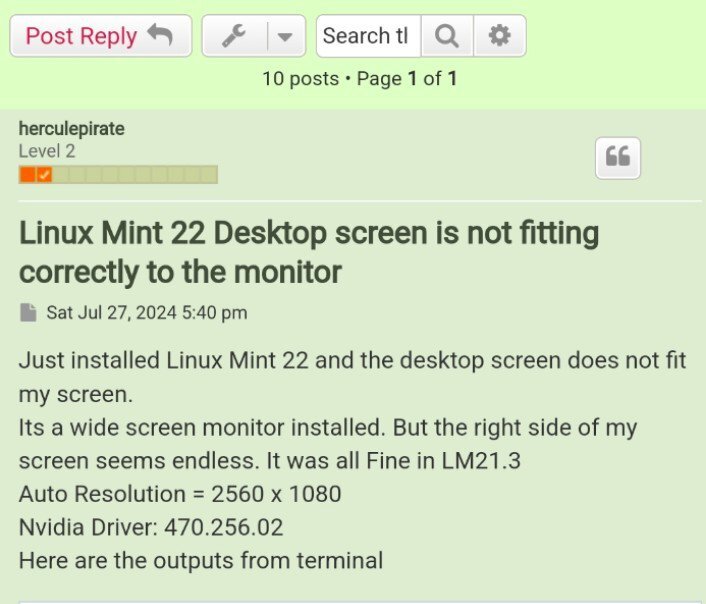Click the document post icon beside the date
Image resolution: width=706 pixels, height=604 pixels.
click(28, 313)
